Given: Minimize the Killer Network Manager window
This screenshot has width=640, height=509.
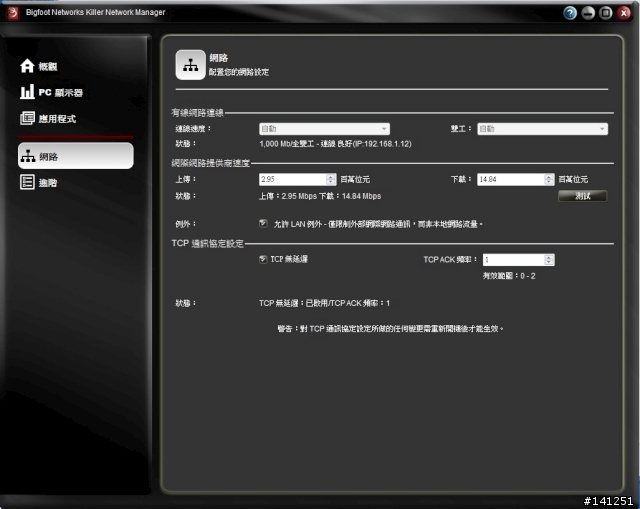Looking at the screenshot, I should point(588,13).
